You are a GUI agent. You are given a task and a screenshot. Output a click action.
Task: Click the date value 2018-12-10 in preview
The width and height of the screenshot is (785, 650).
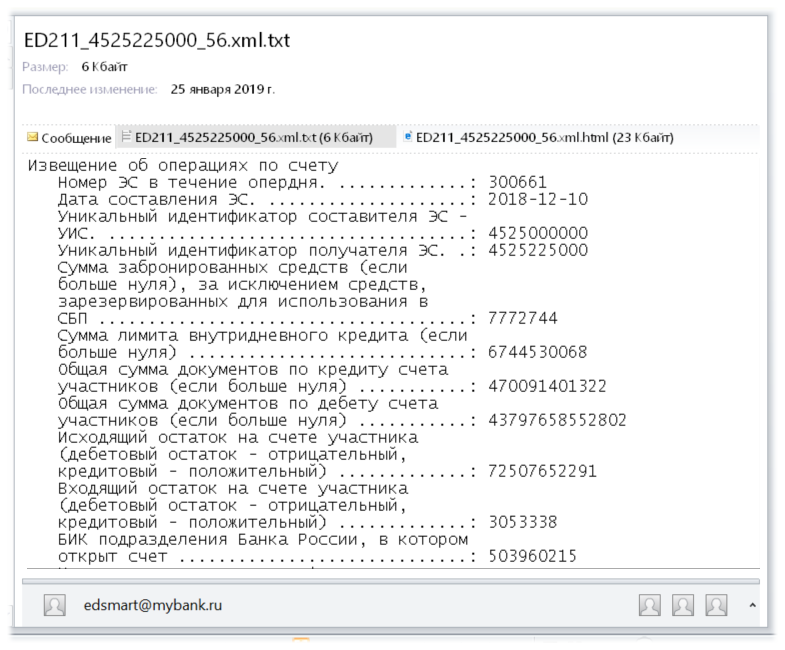(538, 199)
